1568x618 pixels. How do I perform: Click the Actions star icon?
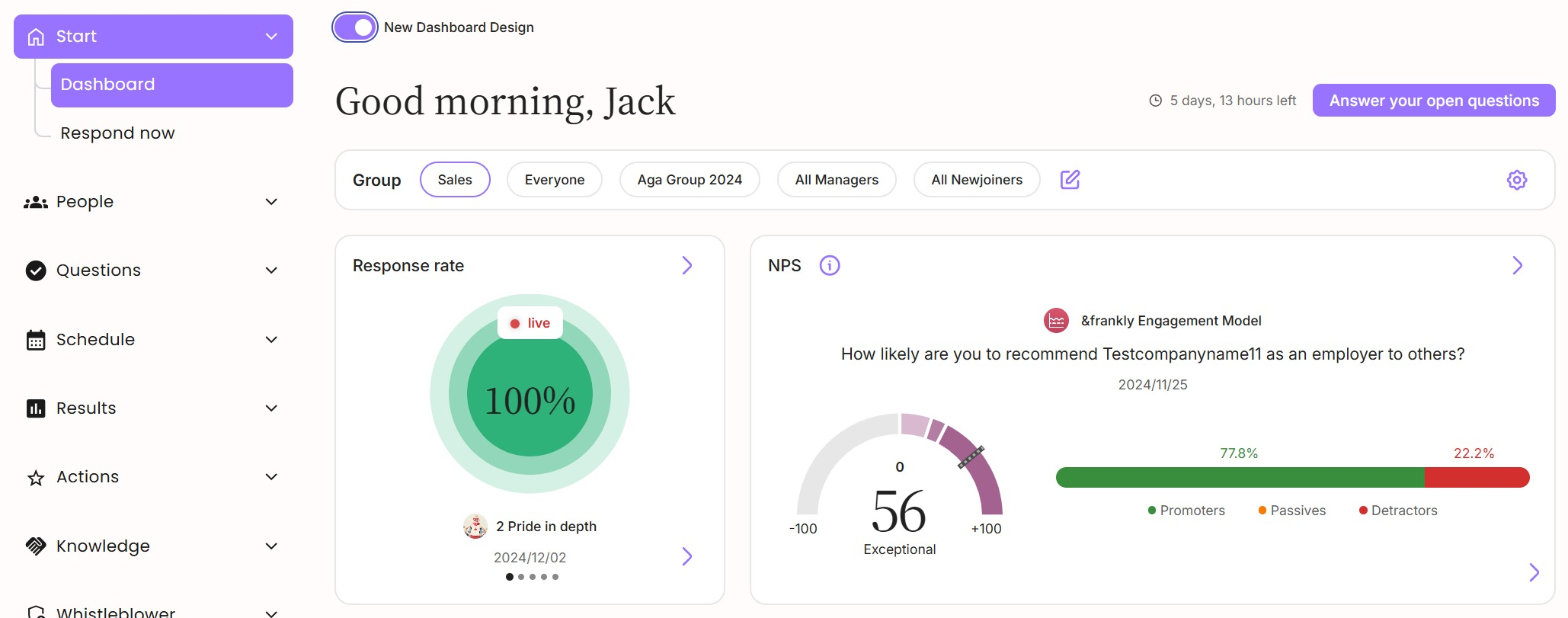(x=36, y=478)
